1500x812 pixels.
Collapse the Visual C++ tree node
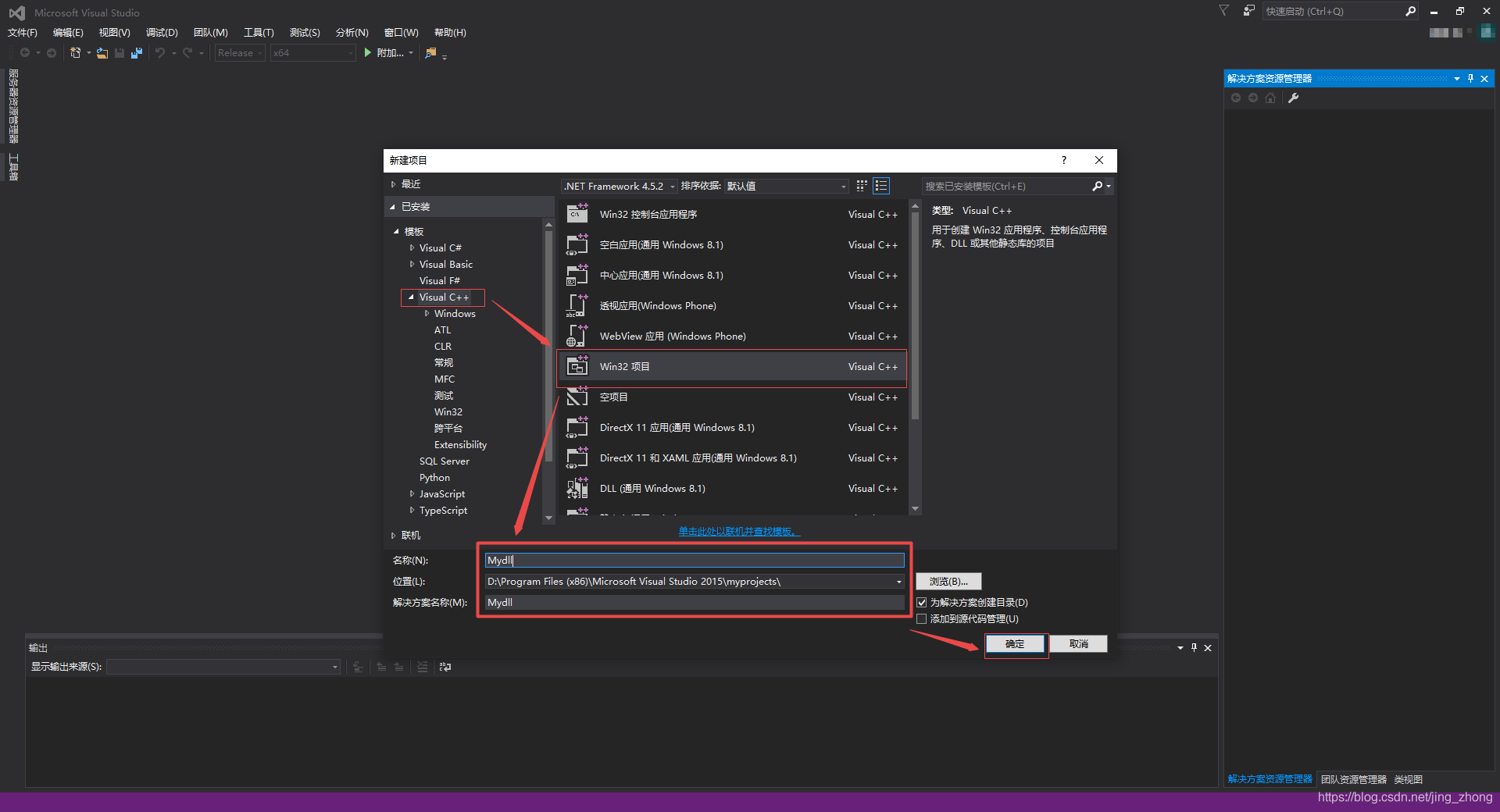[x=411, y=297]
